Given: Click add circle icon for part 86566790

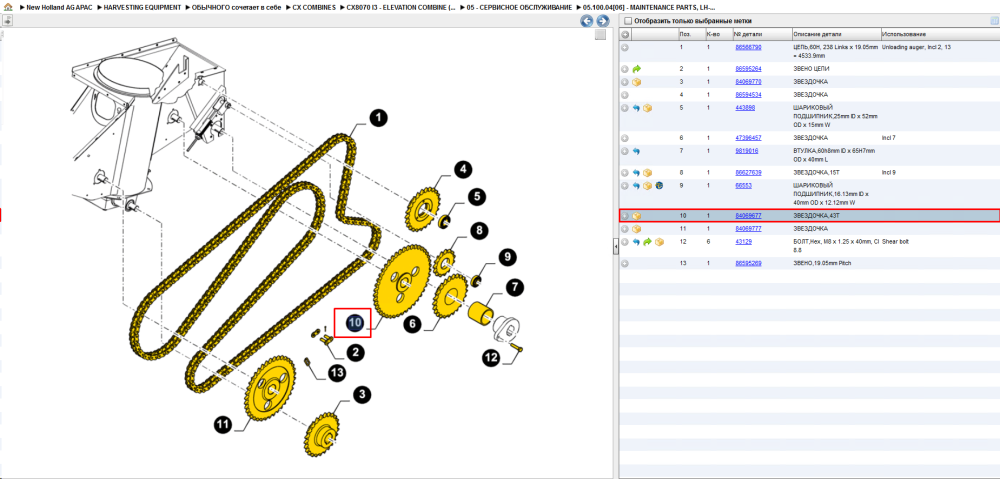Looking at the screenshot, I should click(625, 47).
